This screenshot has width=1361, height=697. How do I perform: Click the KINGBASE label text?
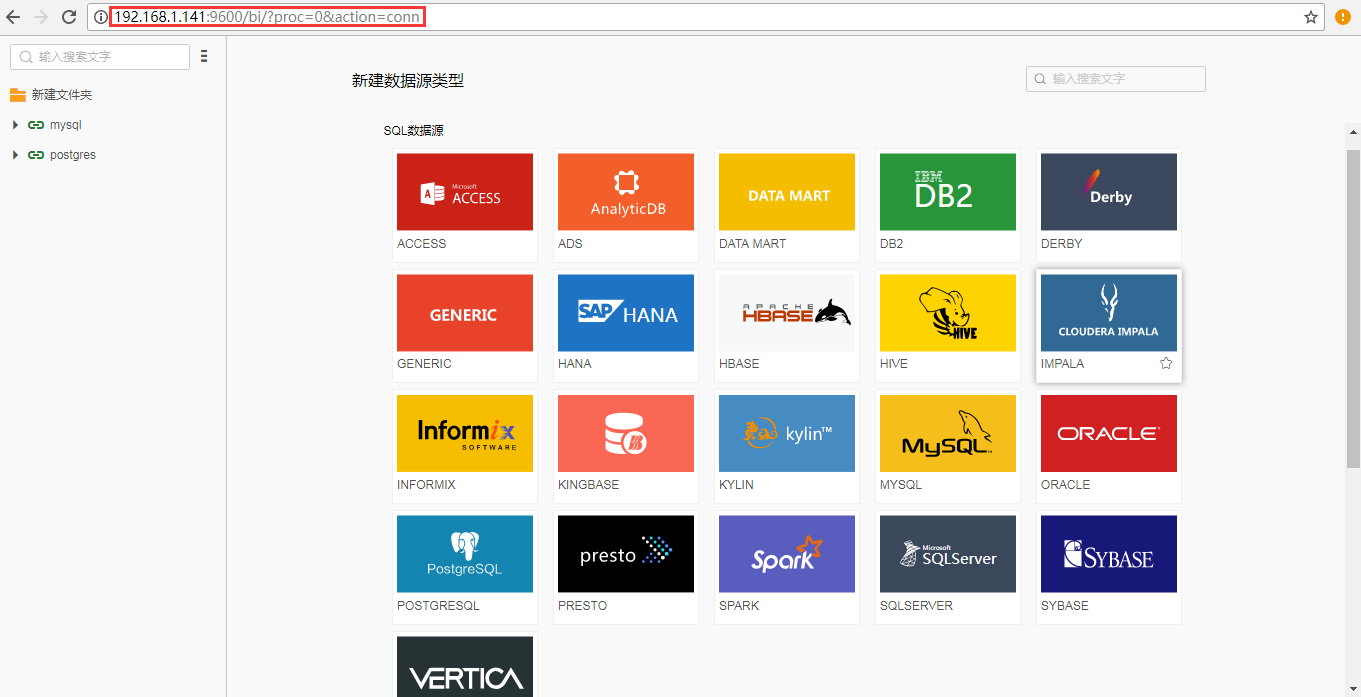point(589,484)
